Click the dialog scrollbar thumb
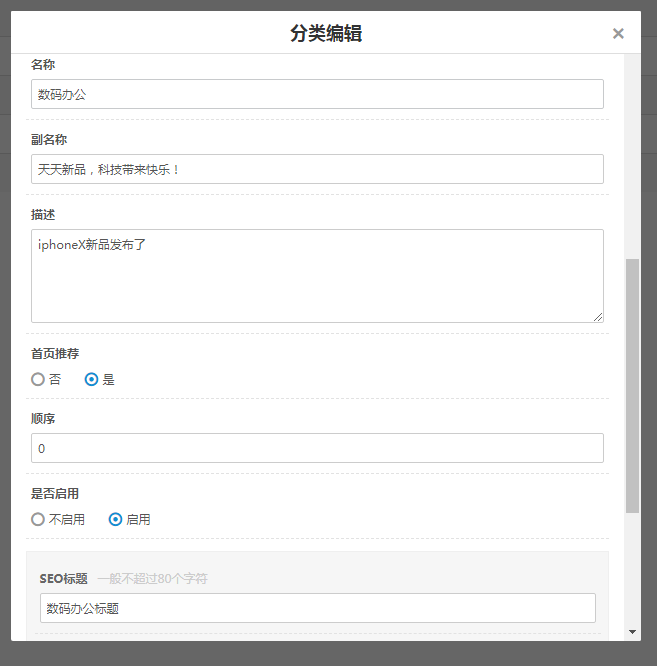The width and height of the screenshot is (657, 666). point(632,386)
